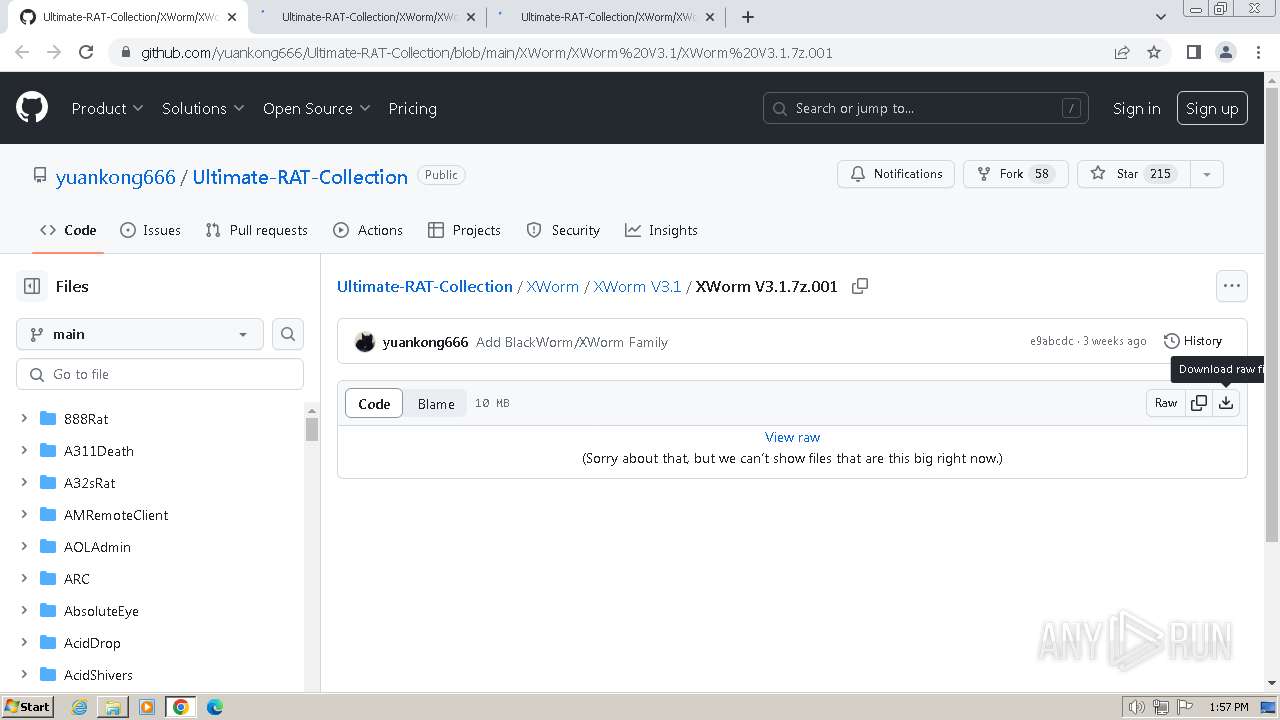Click the Pricing link
Screen dimensions: 1280x720
coord(412,108)
